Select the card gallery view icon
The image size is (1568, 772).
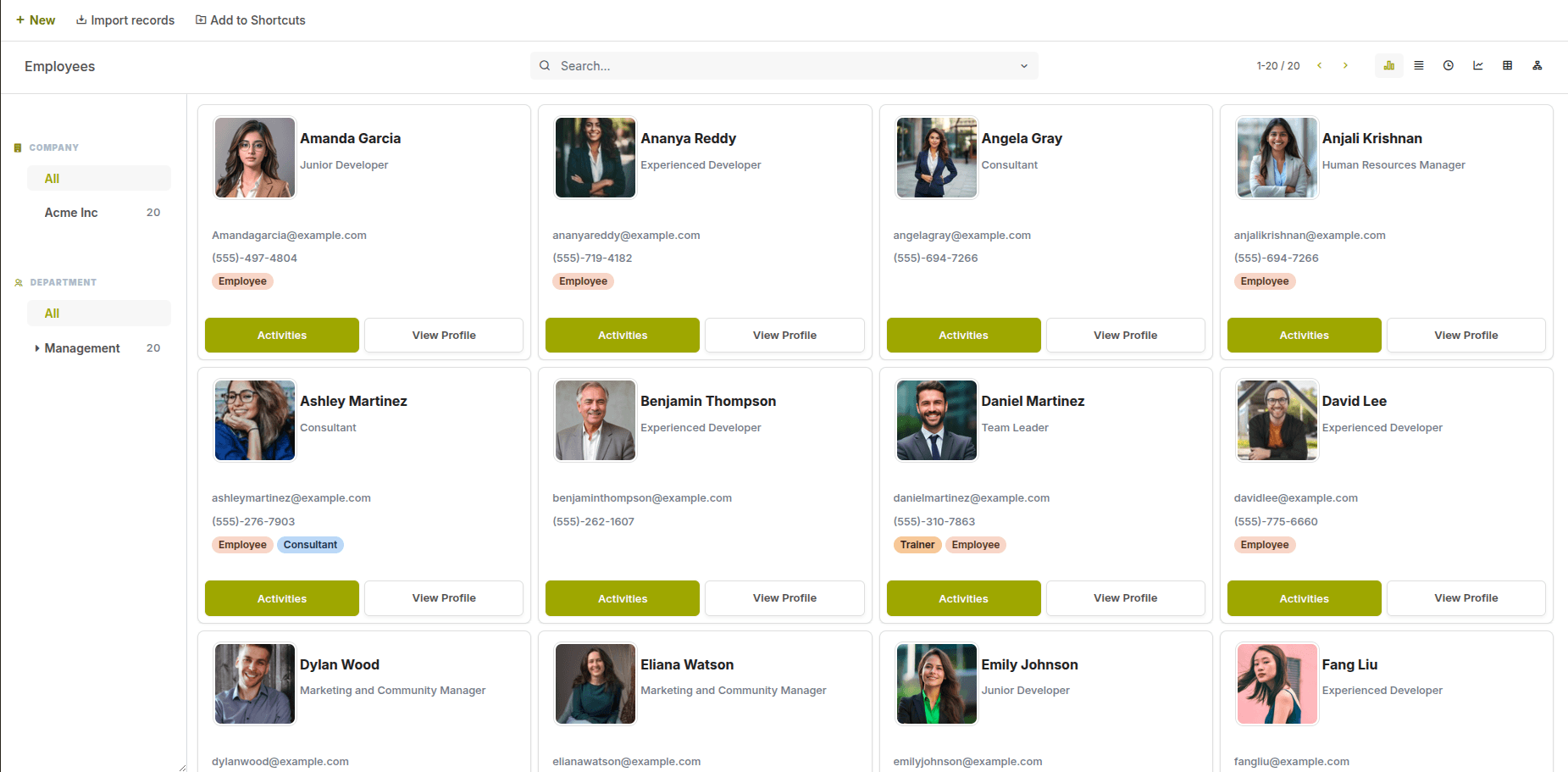click(1388, 65)
